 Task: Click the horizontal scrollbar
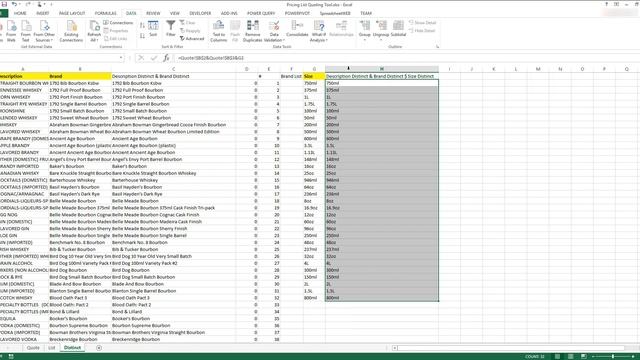coord(510,348)
